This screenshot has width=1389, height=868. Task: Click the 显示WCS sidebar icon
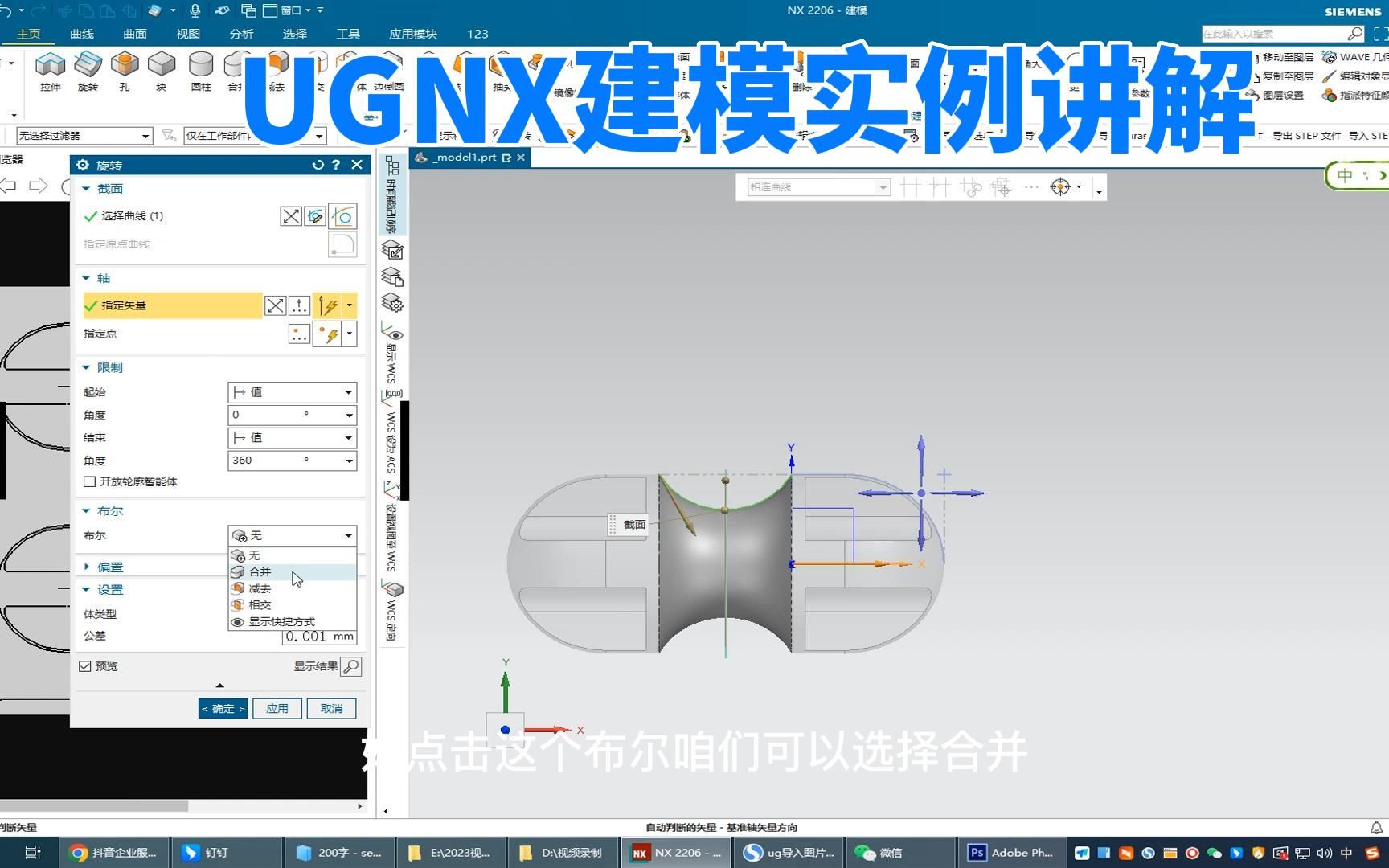click(391, 354)
